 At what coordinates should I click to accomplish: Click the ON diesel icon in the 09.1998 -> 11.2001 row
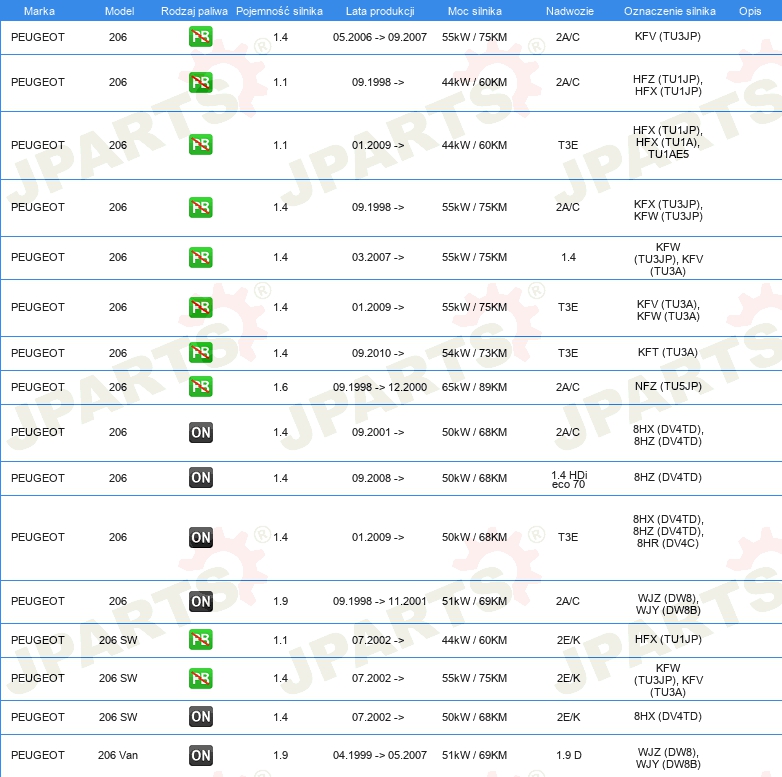tap(200, 601)
